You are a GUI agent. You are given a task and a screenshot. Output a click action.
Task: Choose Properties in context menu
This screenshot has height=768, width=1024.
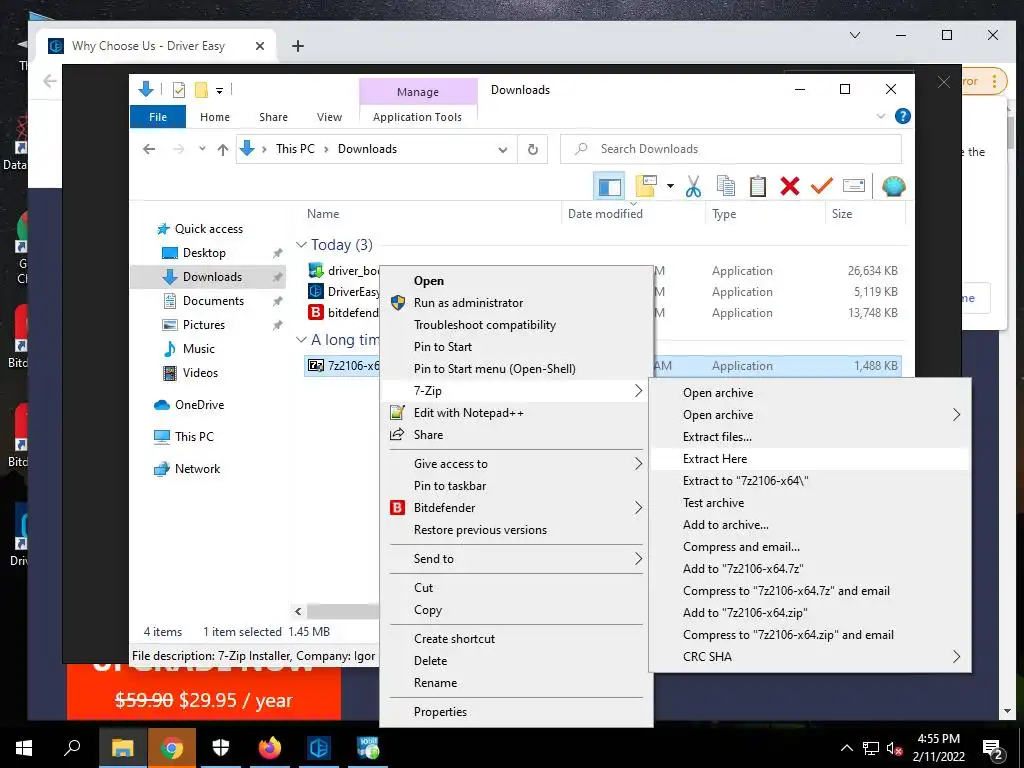pyautogui.click(x=440, y=712)
